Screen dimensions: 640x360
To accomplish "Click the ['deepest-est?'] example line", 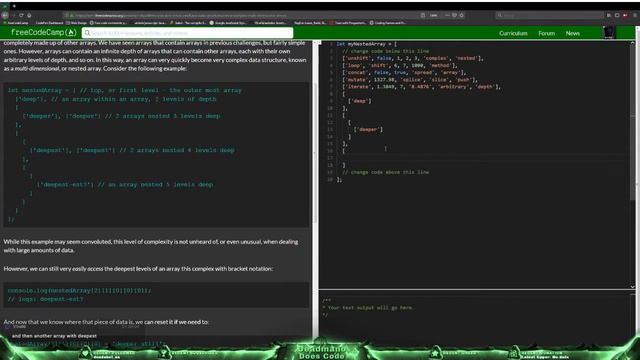I will coord(124,184).
